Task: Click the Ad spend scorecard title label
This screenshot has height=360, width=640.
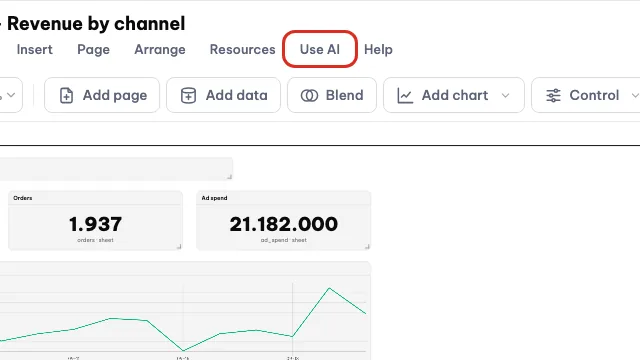Action: pyautogui.click(x=214, y=198)
